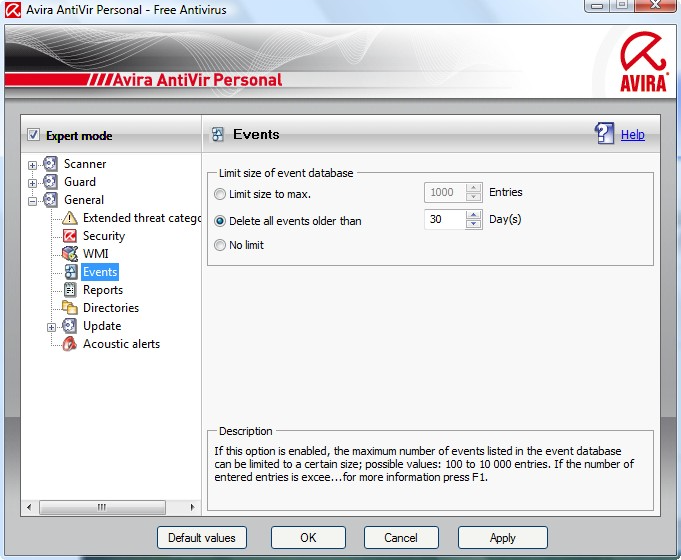Image resolution: width=681 pixels, height=560 pixels.
Task: Click the Acoustic alerts icon
Action: 69,344
